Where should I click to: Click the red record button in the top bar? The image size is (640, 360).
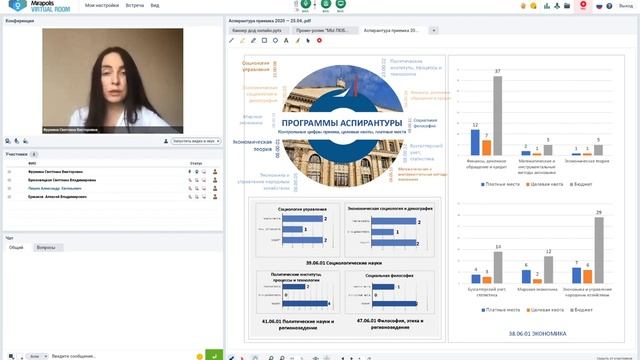(583, 5)
